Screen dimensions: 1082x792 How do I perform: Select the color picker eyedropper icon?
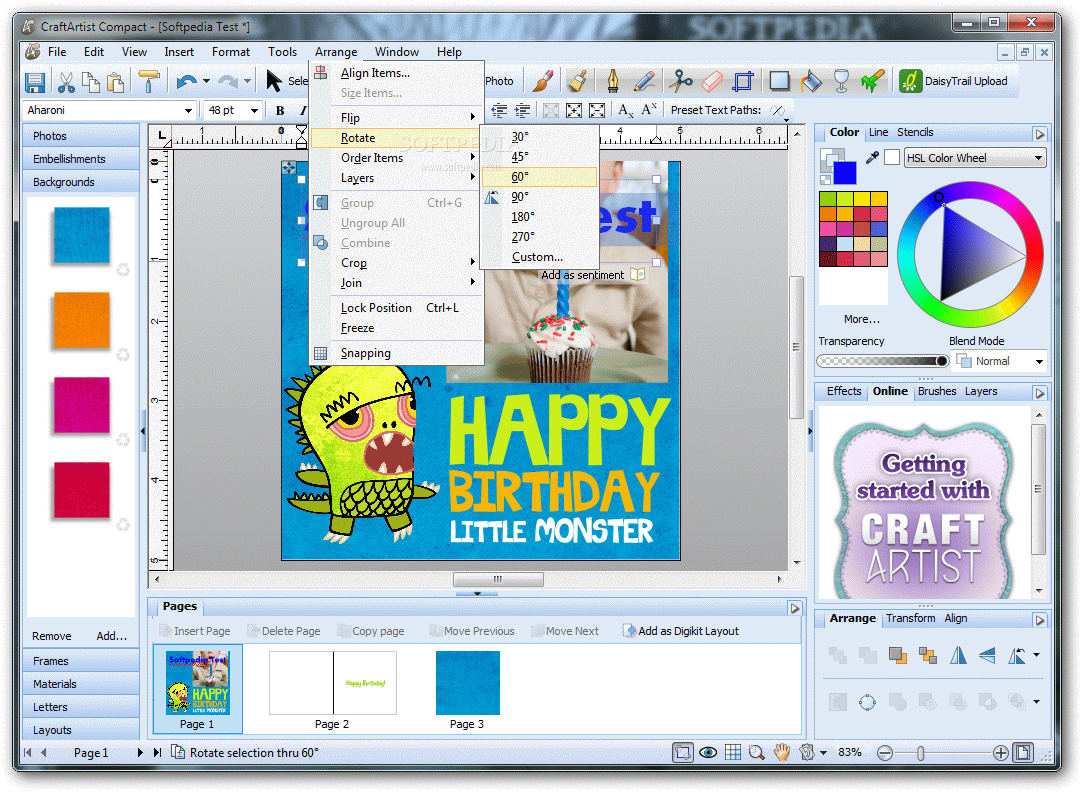[x=872, y=157]
